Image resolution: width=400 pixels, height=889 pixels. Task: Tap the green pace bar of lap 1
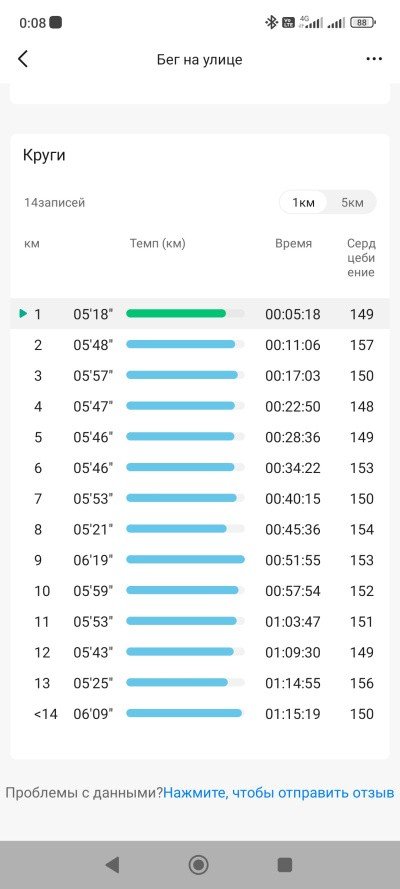176,313
